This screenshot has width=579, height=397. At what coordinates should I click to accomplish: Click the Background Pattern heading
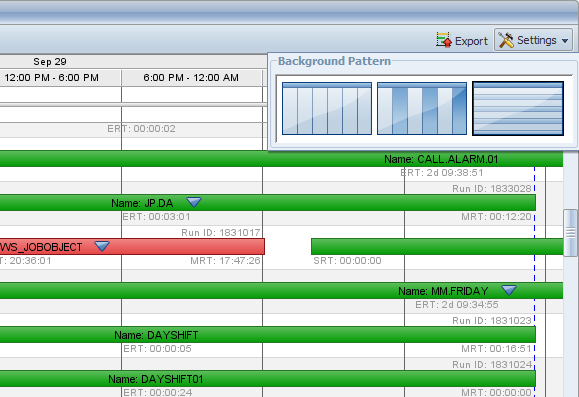(334, 61)
